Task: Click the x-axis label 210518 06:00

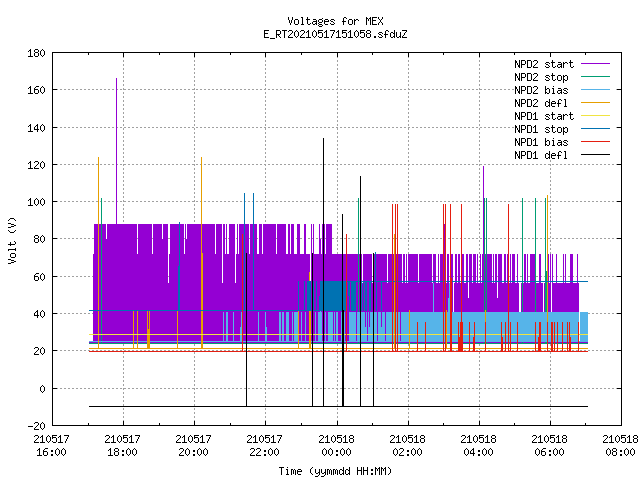Action: pyautogui.click(x=549, y=446)
